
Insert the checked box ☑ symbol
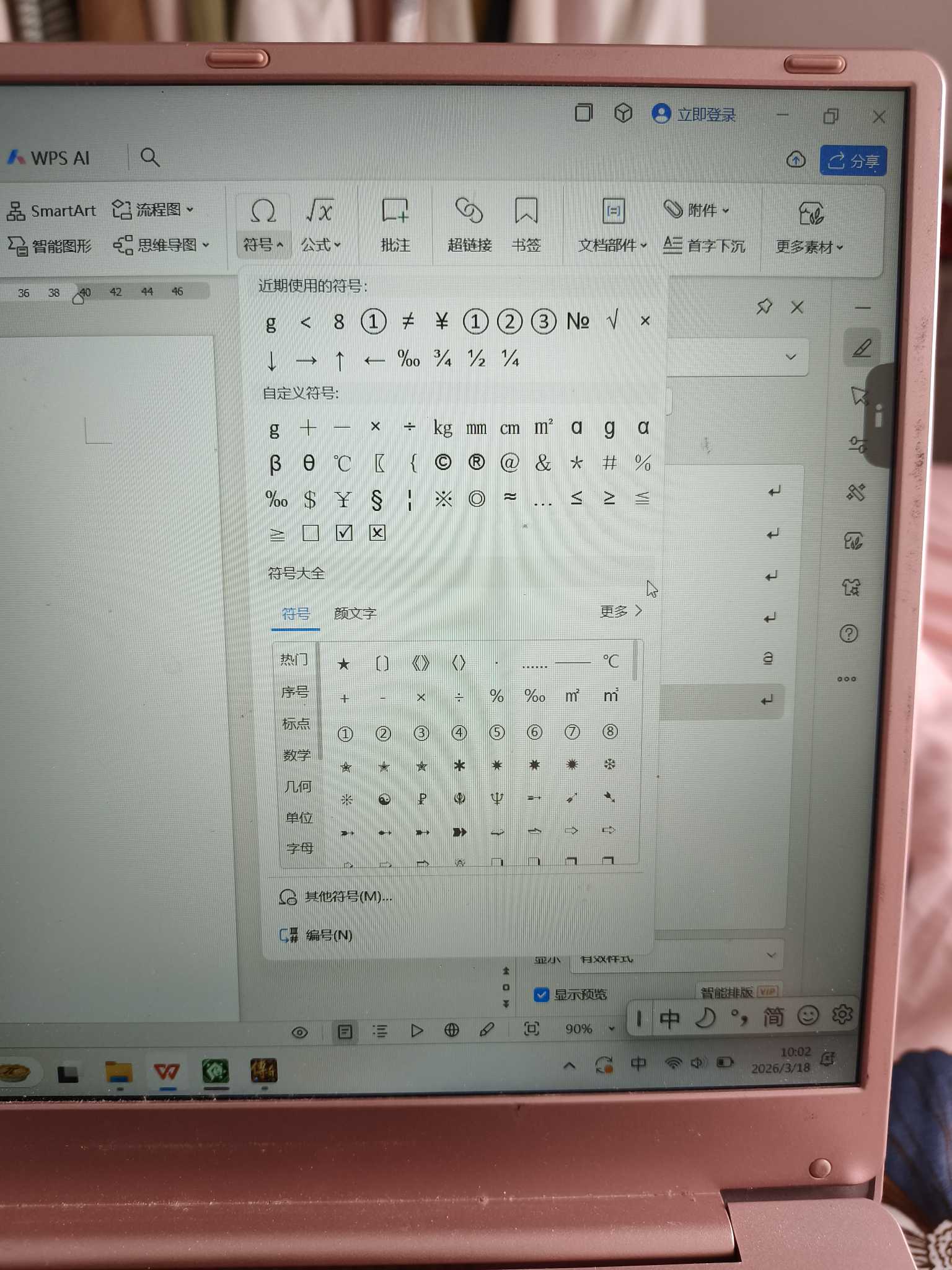point(343,533)
